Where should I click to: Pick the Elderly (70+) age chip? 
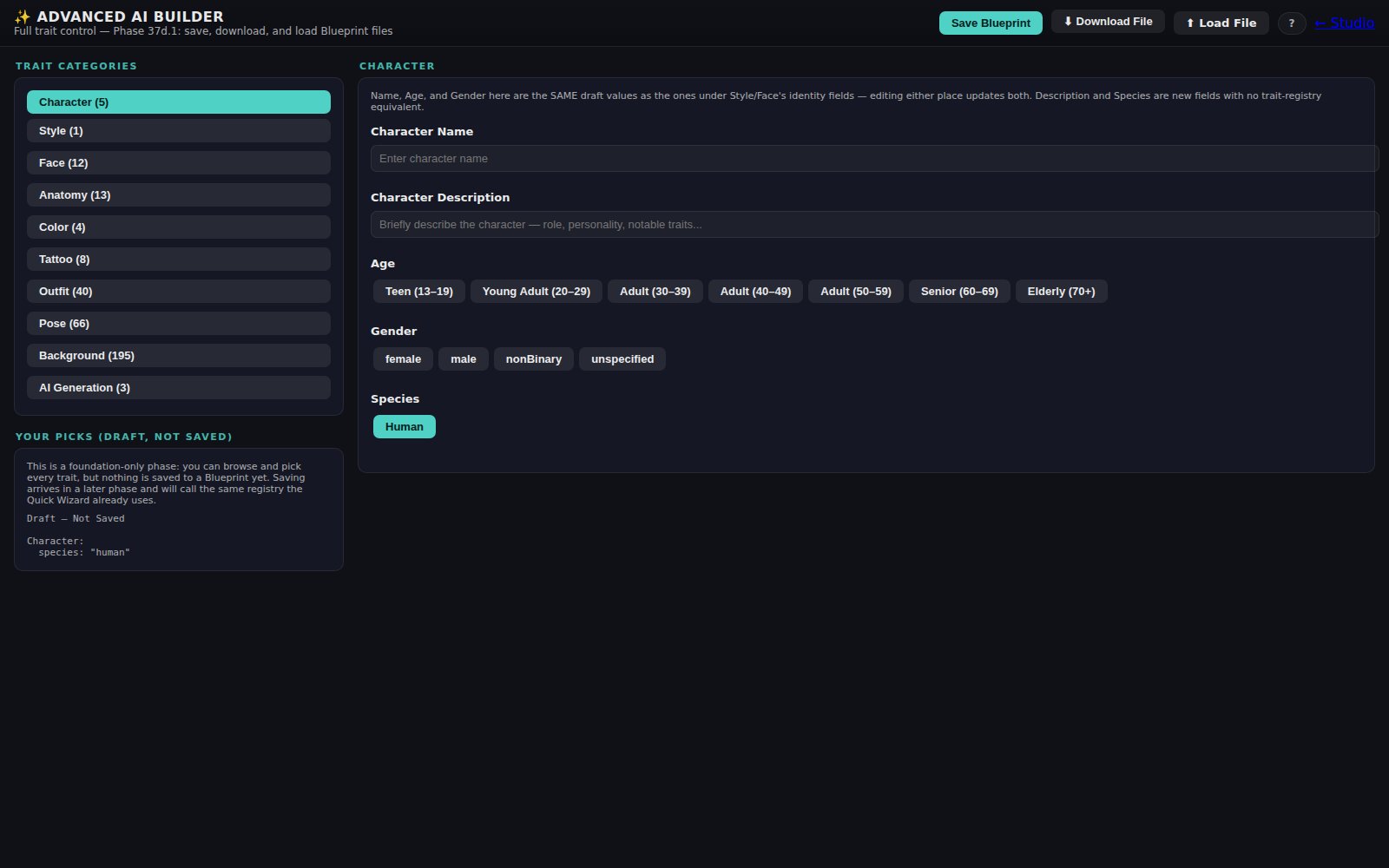click(x=1062, y=292)
